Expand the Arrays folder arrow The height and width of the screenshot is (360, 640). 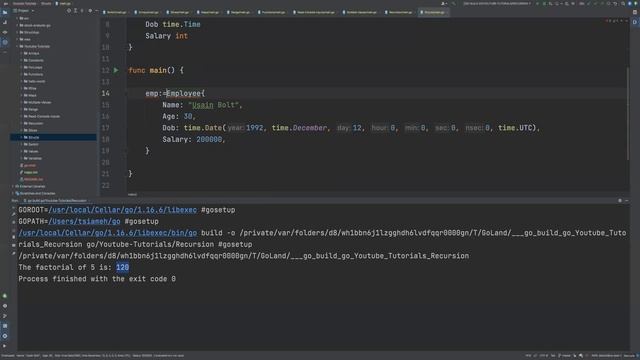click(21, 53)
